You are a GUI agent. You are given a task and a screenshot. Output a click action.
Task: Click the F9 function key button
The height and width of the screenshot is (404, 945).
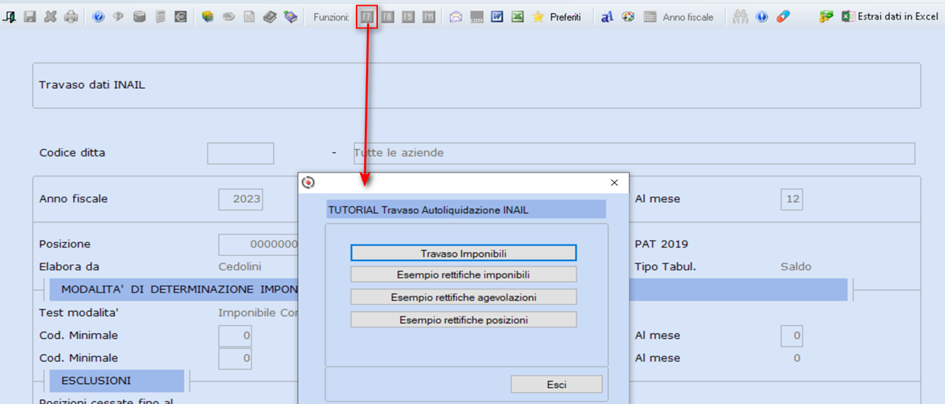(x=408, y=17)
